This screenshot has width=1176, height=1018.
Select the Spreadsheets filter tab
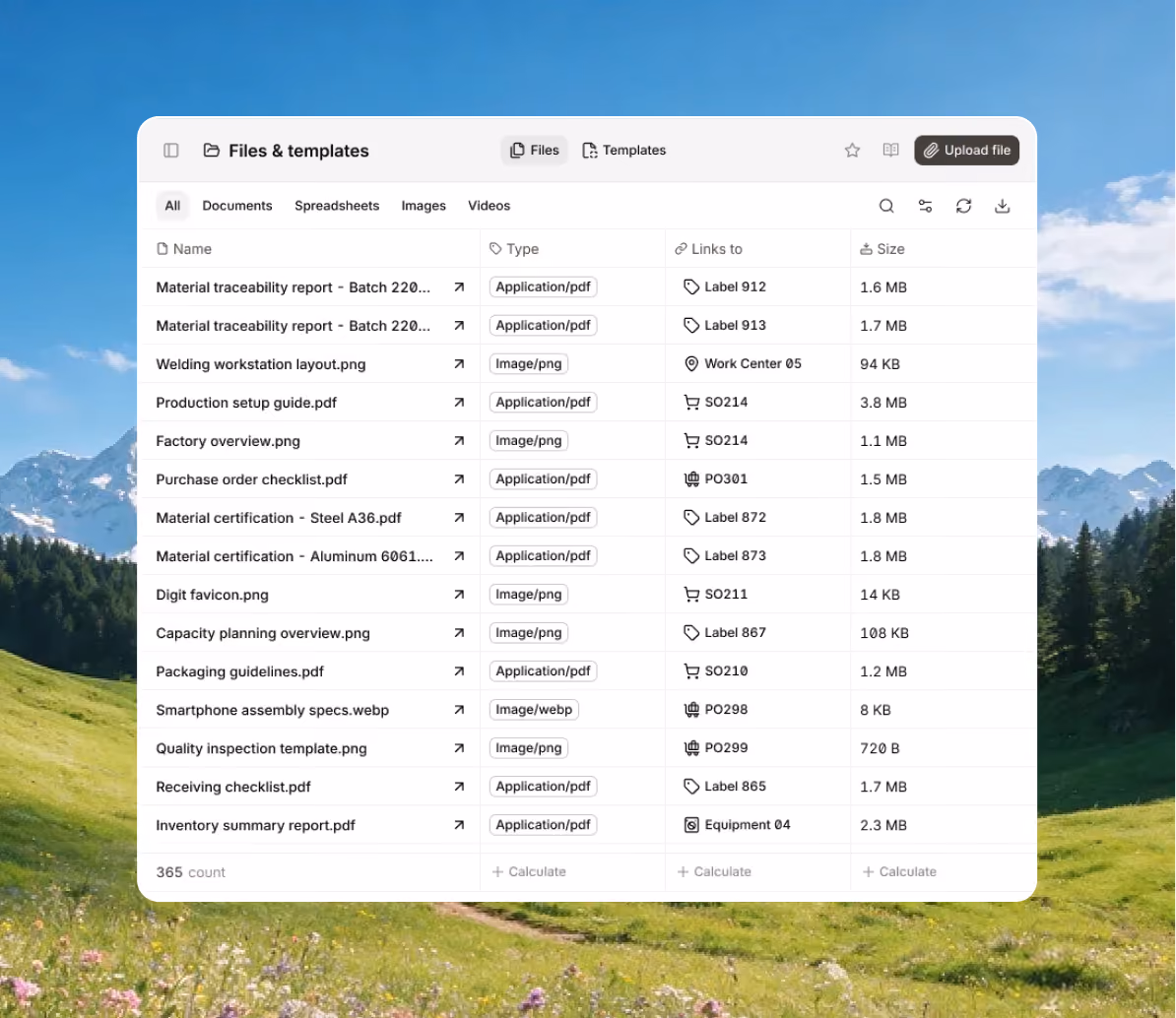click(337, 206)
